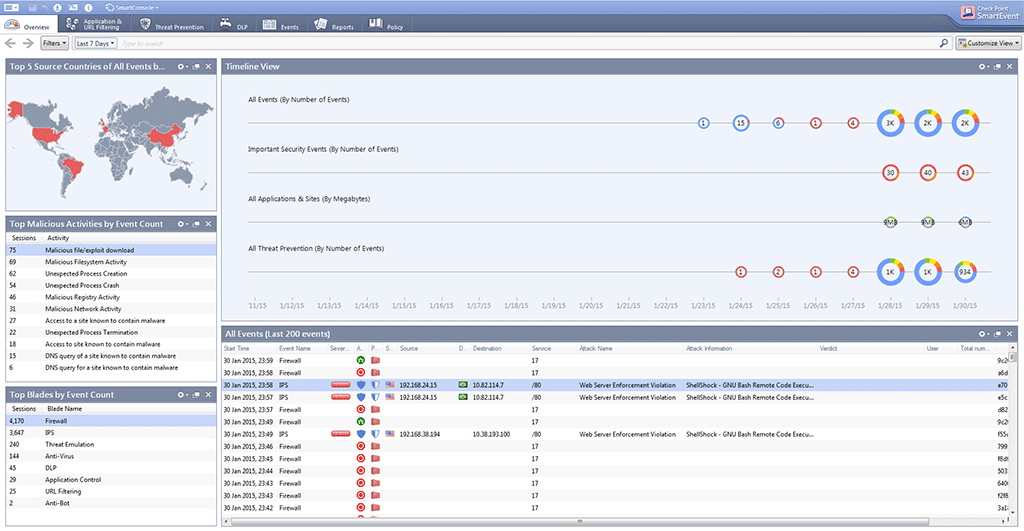This screenshot has height=531, width=1024.
Task: Click the 30 Important Security Events bubble
Action: 890,172
